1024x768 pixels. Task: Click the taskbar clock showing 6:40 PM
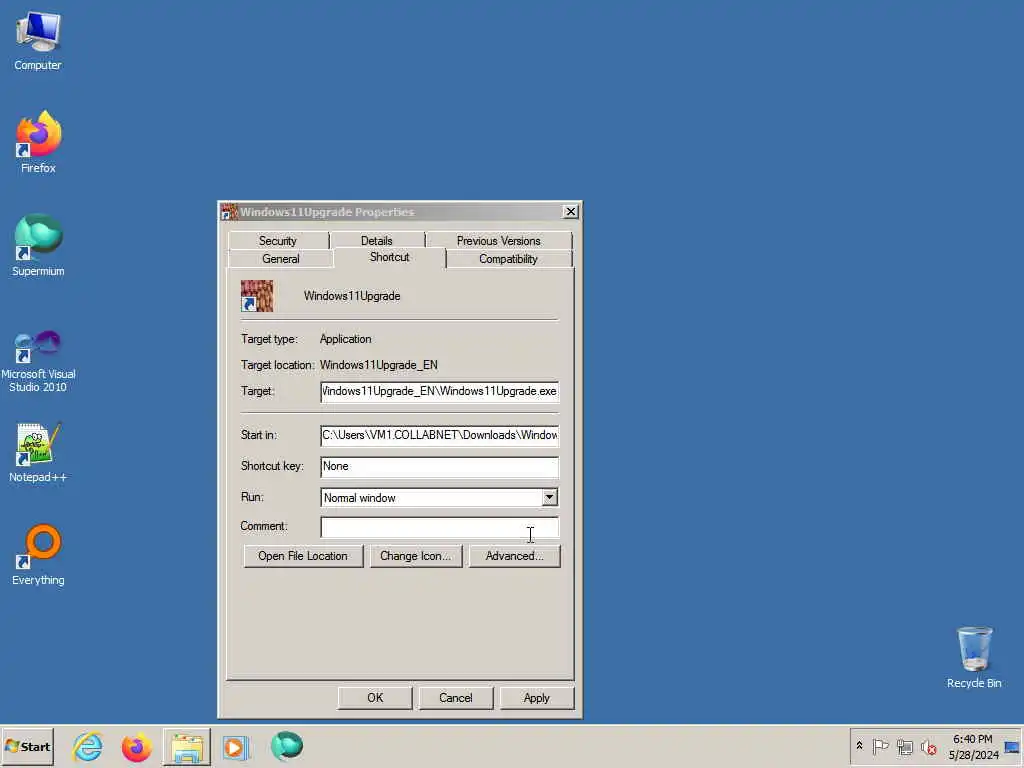973,746
